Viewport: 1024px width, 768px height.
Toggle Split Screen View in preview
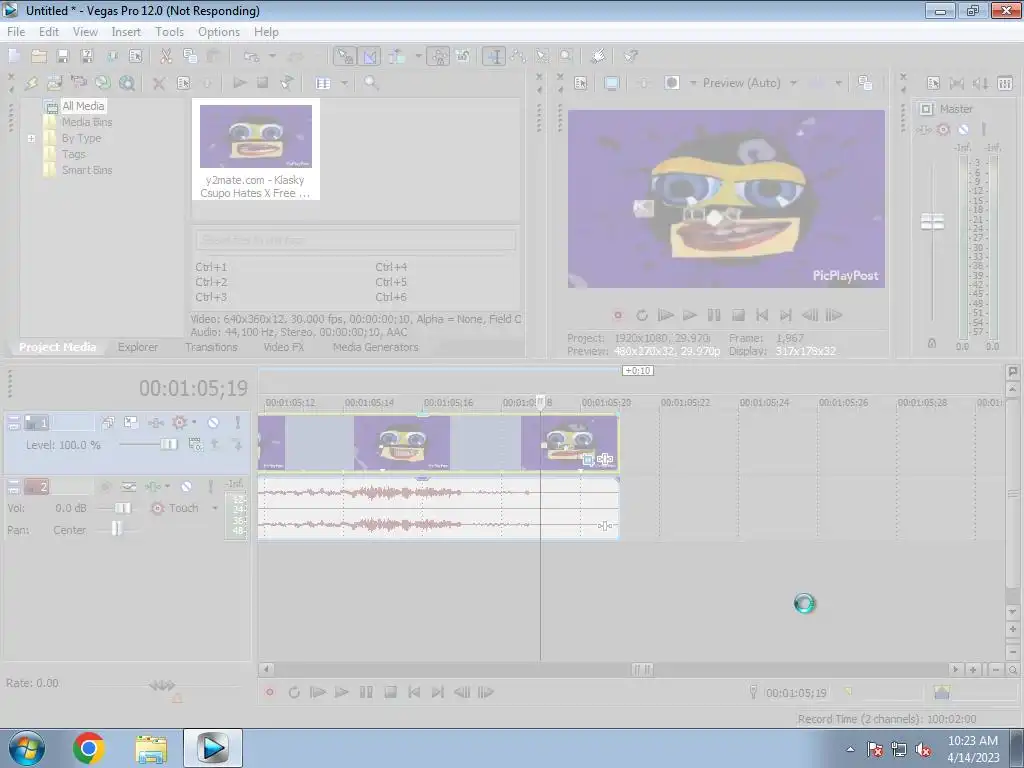(x=672, y=83)
